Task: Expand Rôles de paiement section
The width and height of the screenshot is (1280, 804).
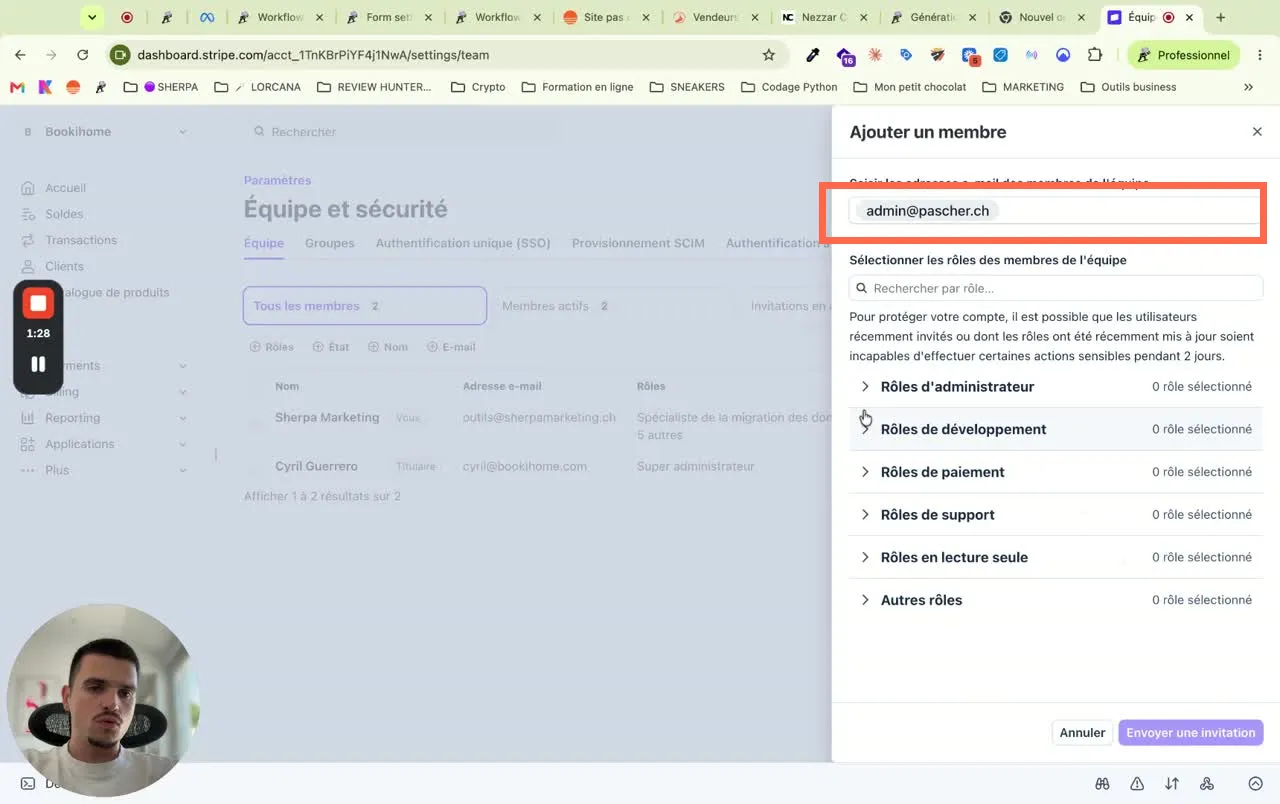Action: [1056, 472]
